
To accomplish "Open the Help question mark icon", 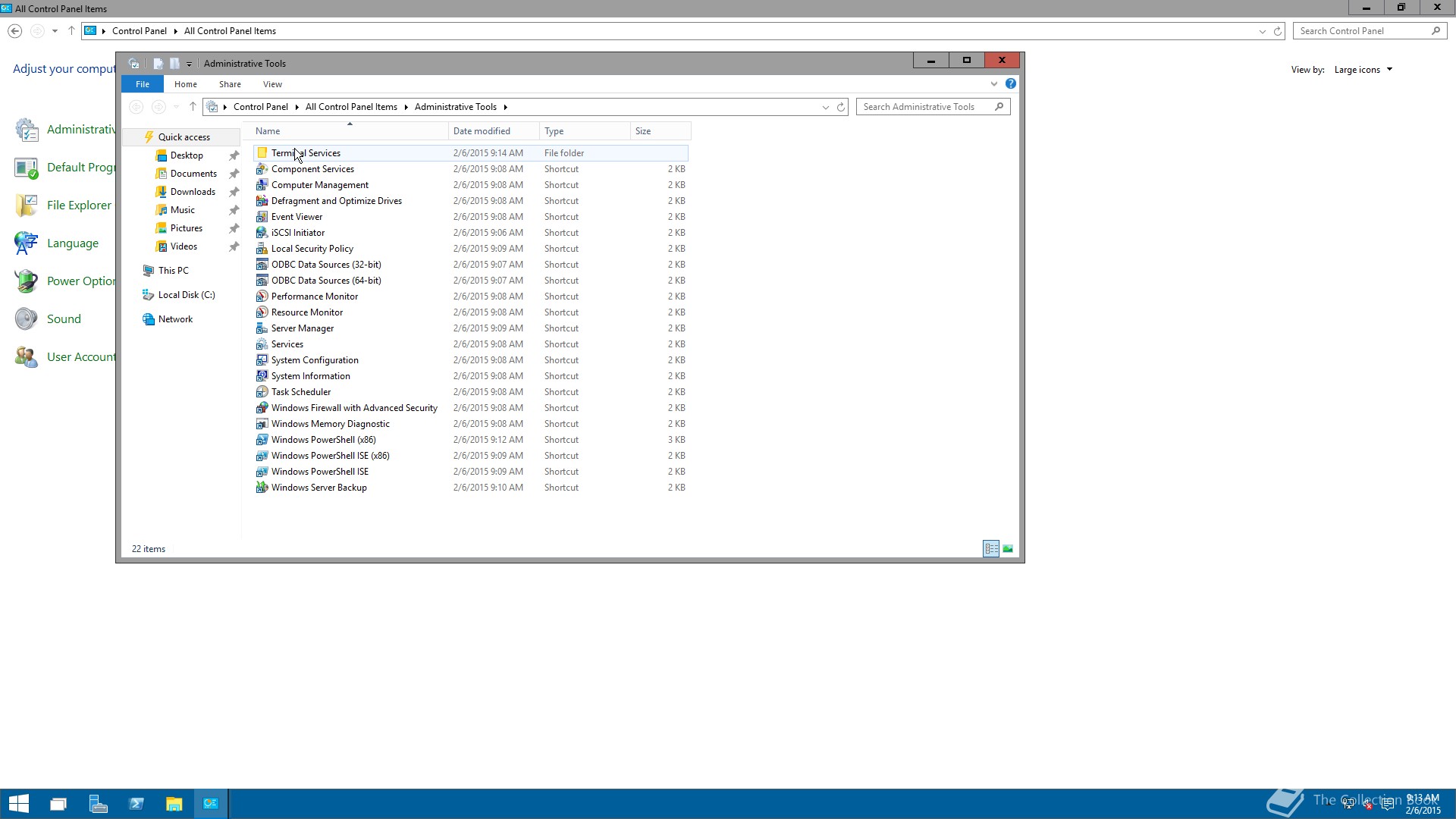I will coord(1010,84).
